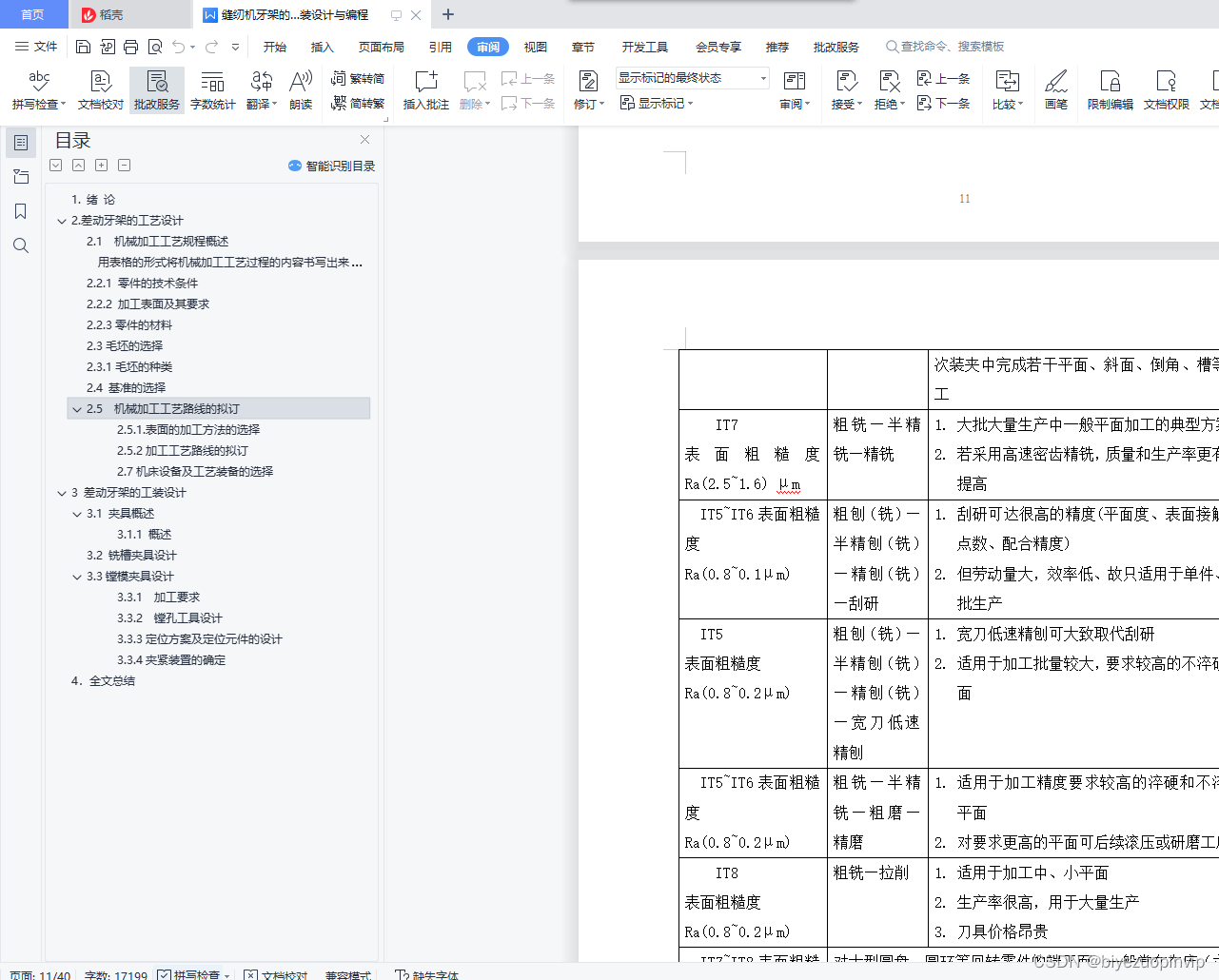Run 文档校对 document proofreading

[x=101, y=90]
